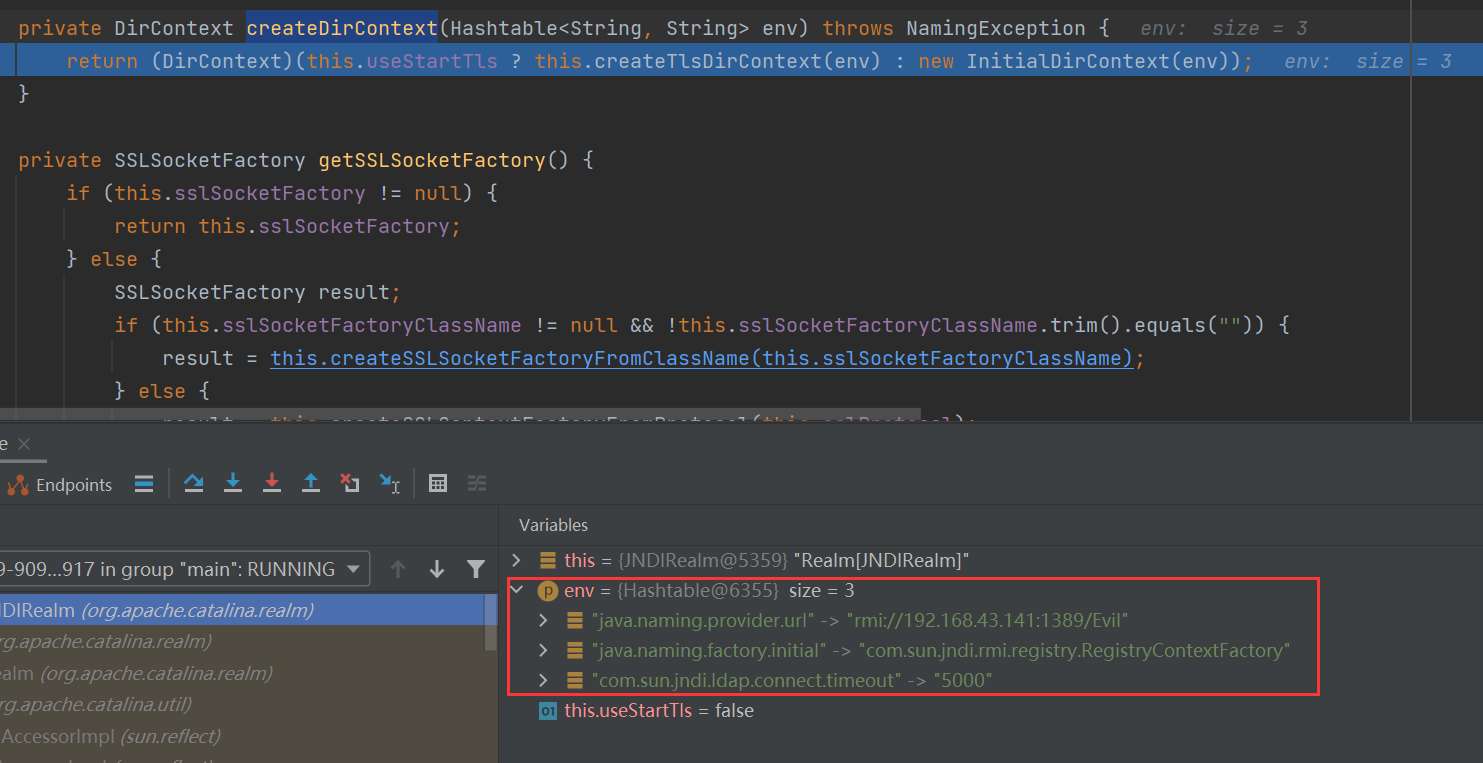The width and height of the screenshot is (1483, 763).
Task: Click the Variables panel header
Action: pyautogui.click(x=553, y=525)
